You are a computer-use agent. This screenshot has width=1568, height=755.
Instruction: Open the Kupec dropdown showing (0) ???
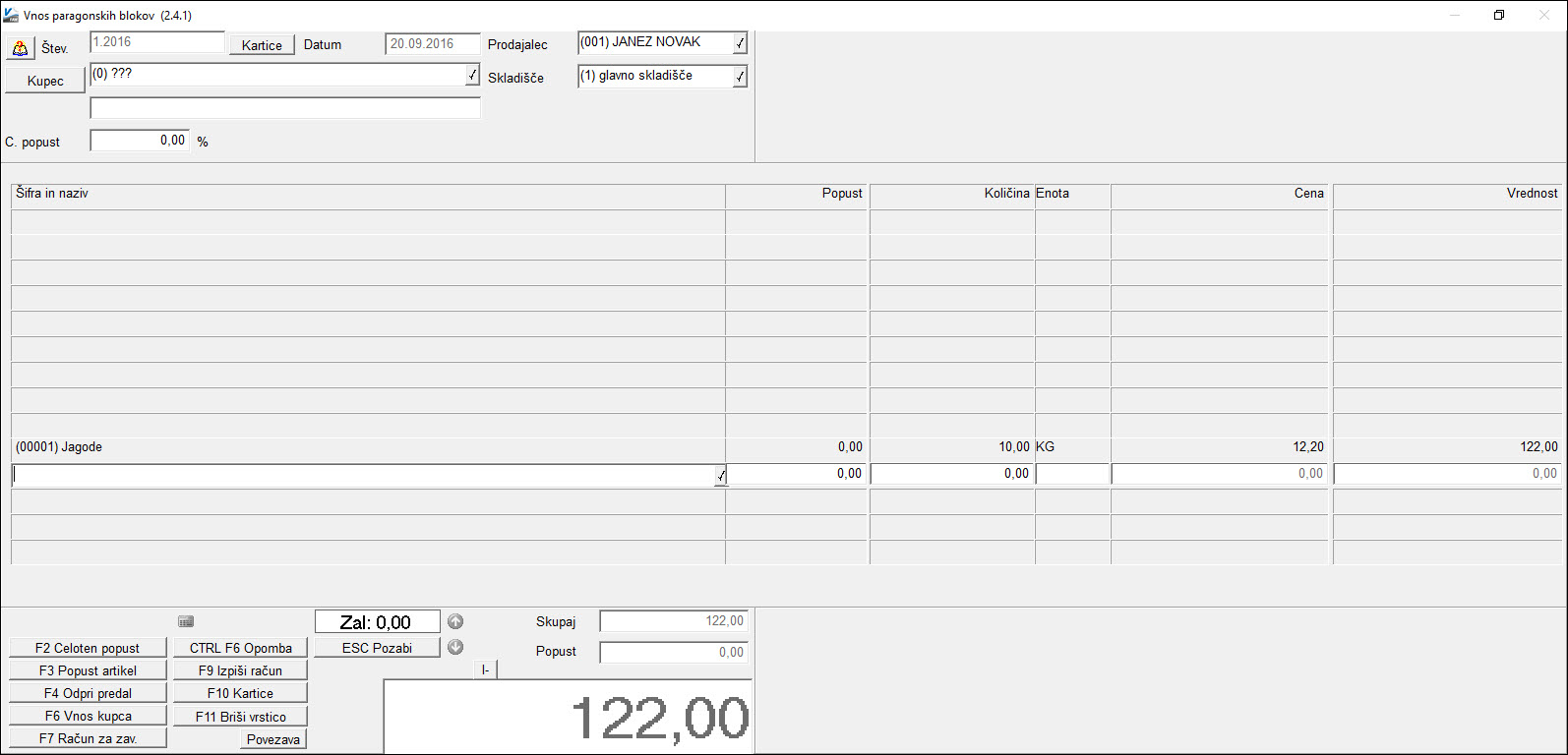pos(472,75)
